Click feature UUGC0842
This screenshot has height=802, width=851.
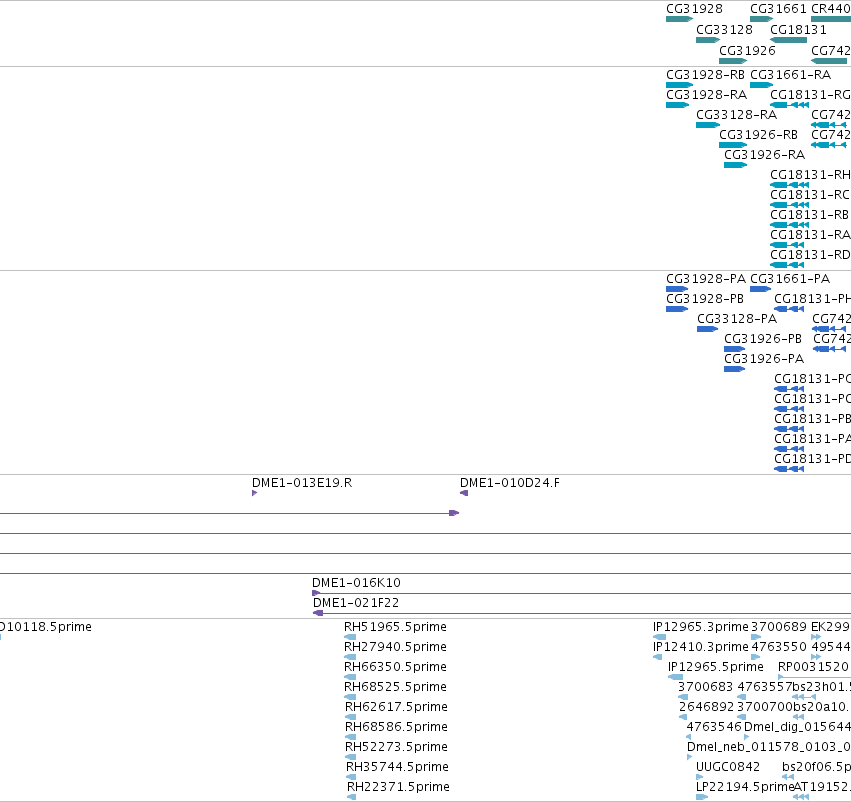[x=698, y=778]
